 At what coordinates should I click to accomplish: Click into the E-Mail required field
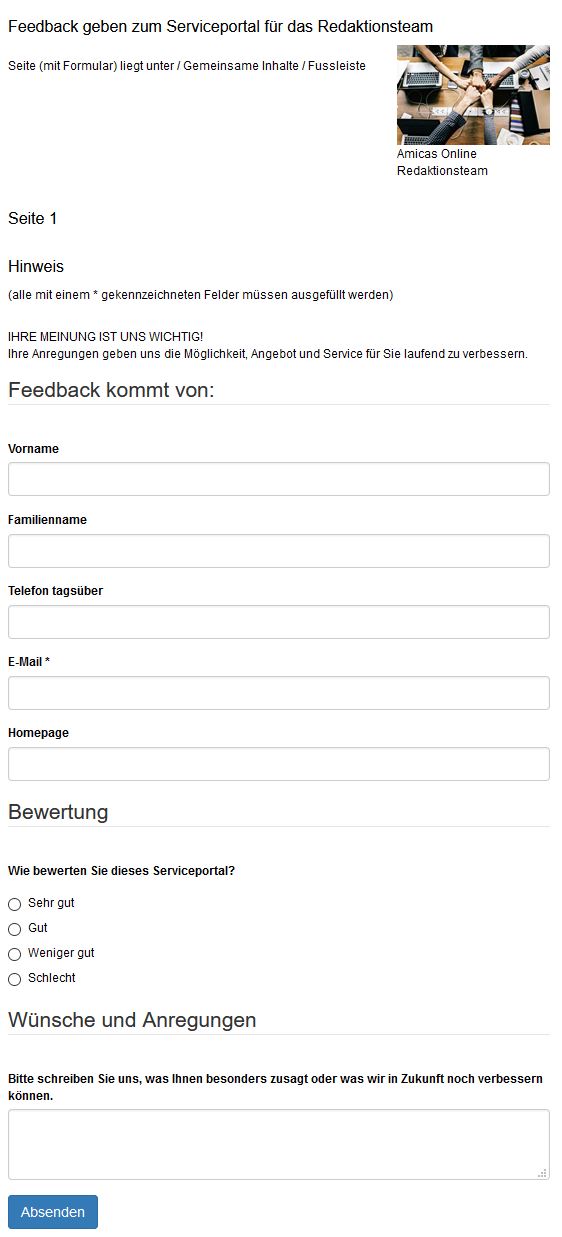pos(279,693)
